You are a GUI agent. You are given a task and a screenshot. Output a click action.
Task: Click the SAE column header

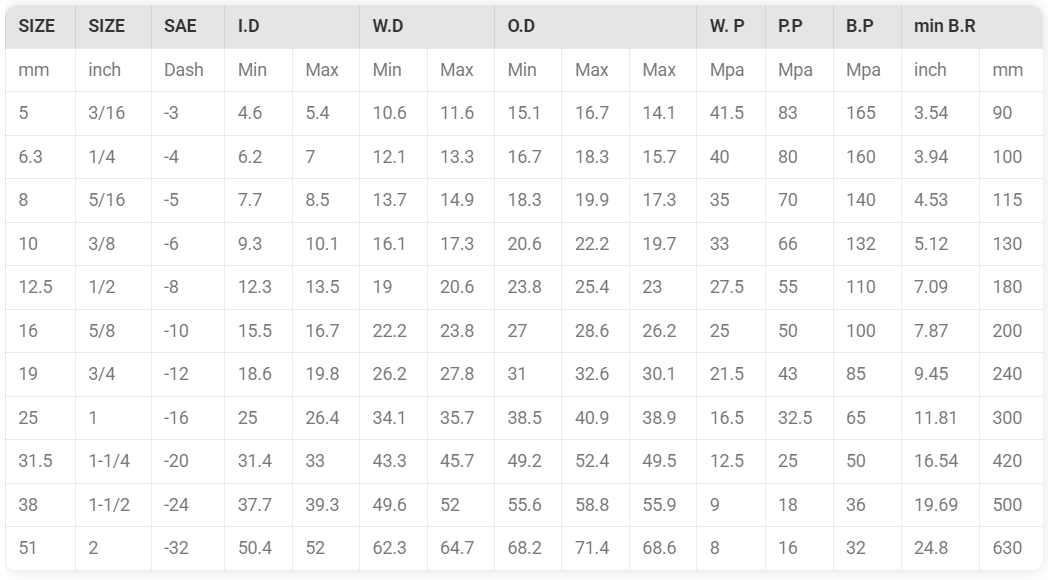(x=188, y=26)
